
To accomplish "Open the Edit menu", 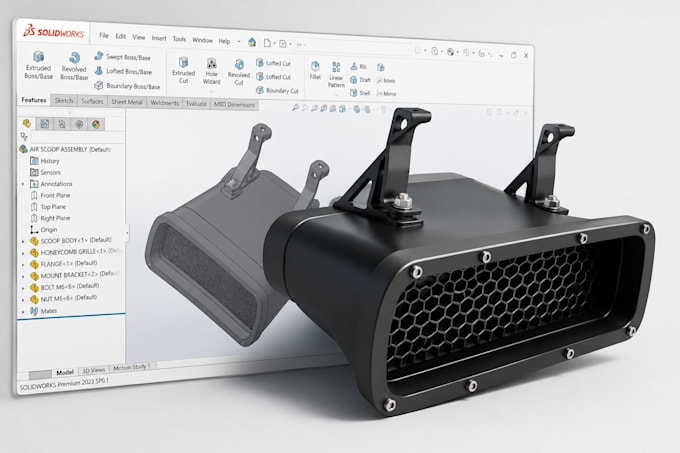I will (x=121, y=36).
